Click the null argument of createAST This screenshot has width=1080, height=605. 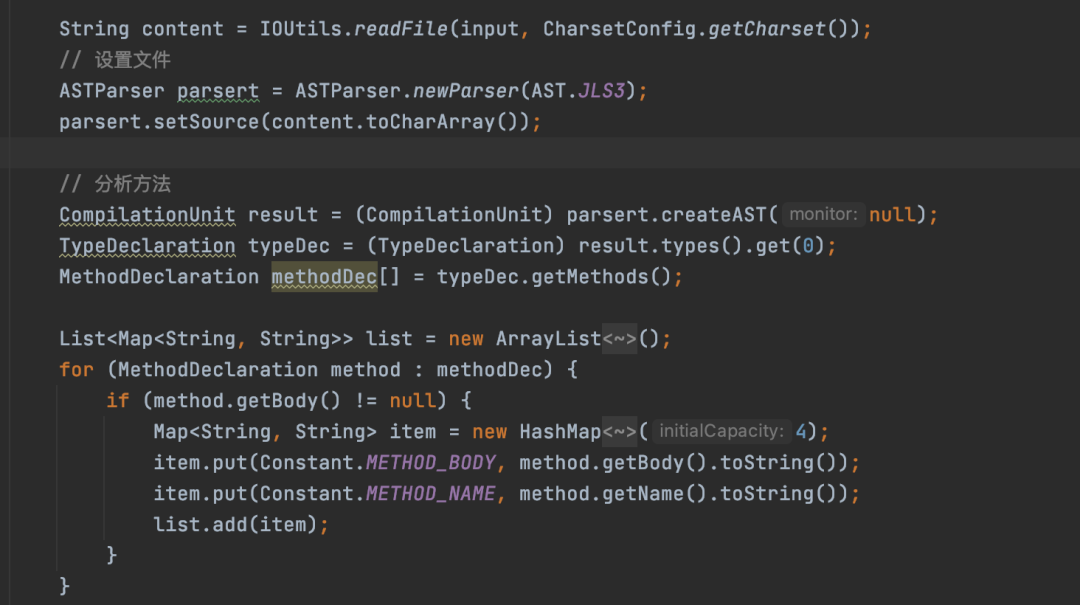pyautogui.click(x=893, y=215)
